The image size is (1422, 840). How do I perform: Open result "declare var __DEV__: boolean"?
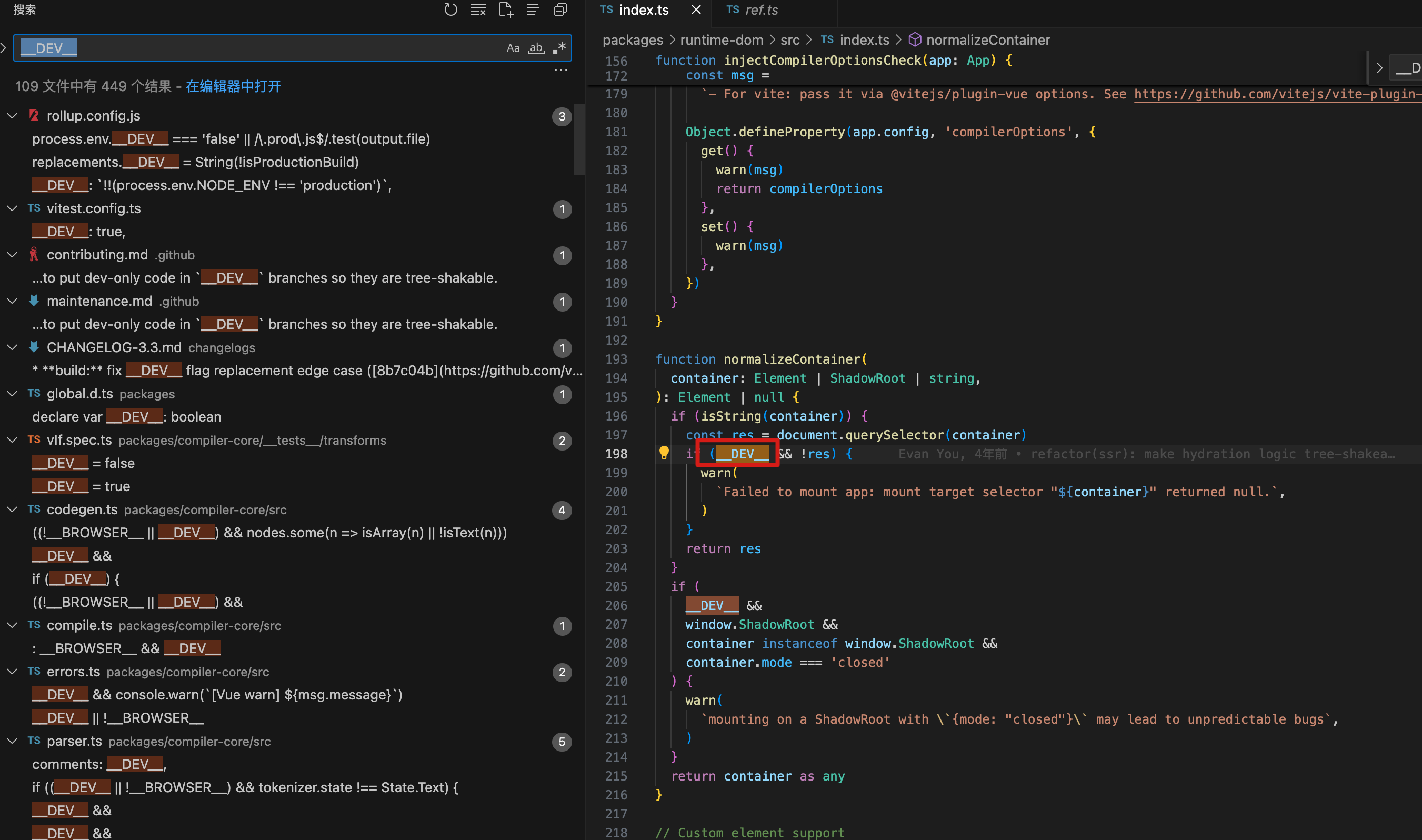tap(127, 417)
